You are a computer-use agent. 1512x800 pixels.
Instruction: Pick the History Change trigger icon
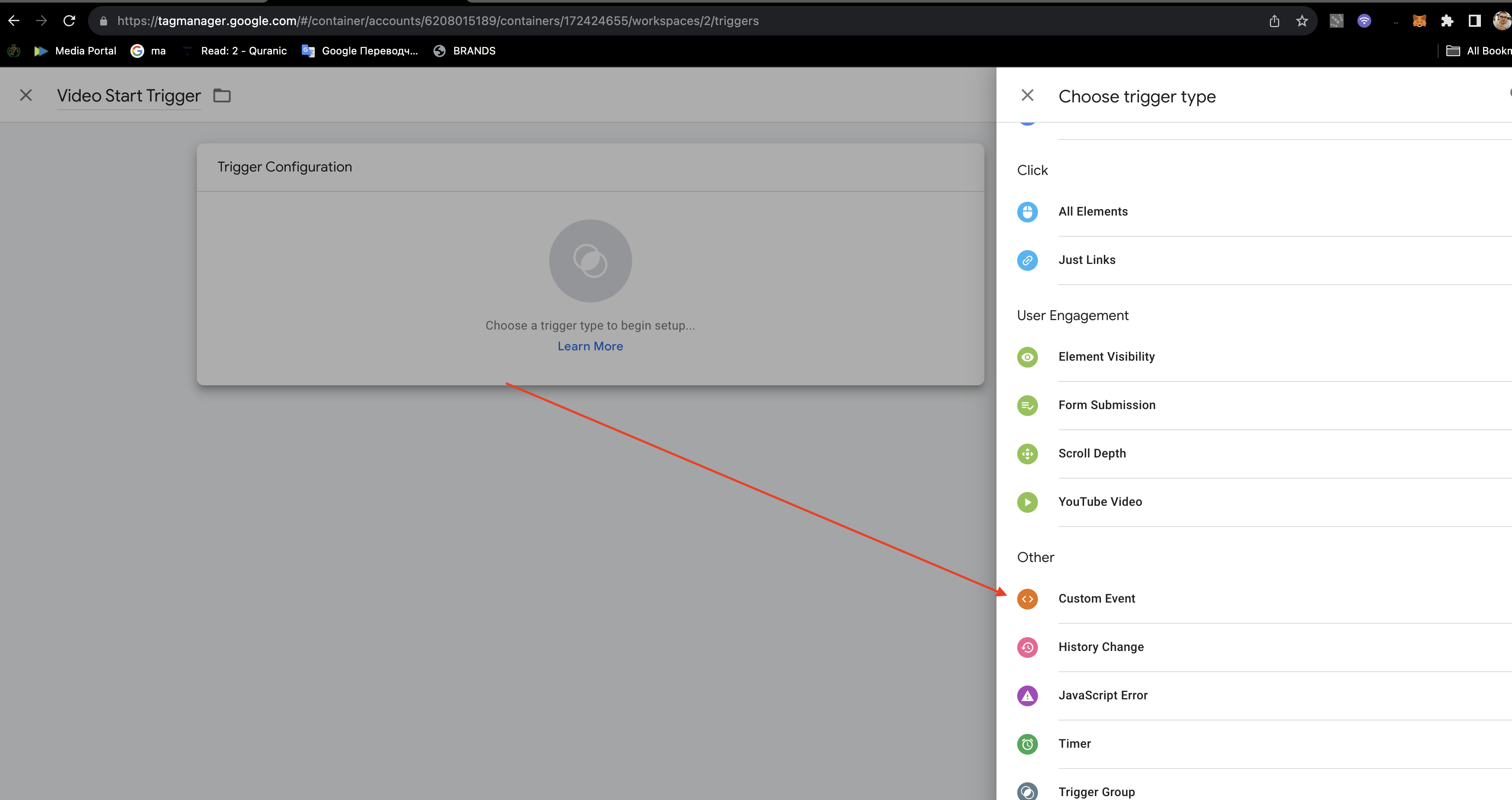click(1027, 647)
